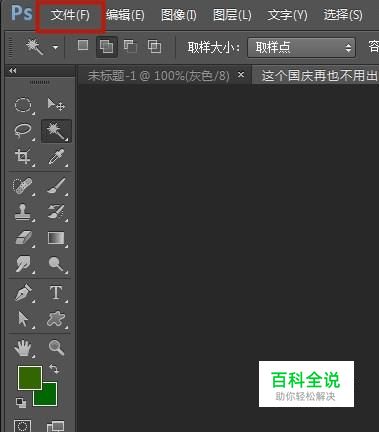
Task: Change the screen mode button
Action: pyautogui.click(x=56, y=426)
